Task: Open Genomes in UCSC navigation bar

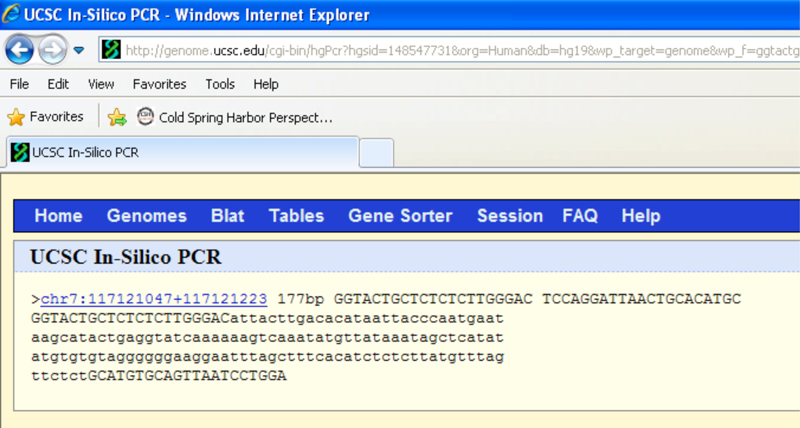Action: click(x=147, y=216)
